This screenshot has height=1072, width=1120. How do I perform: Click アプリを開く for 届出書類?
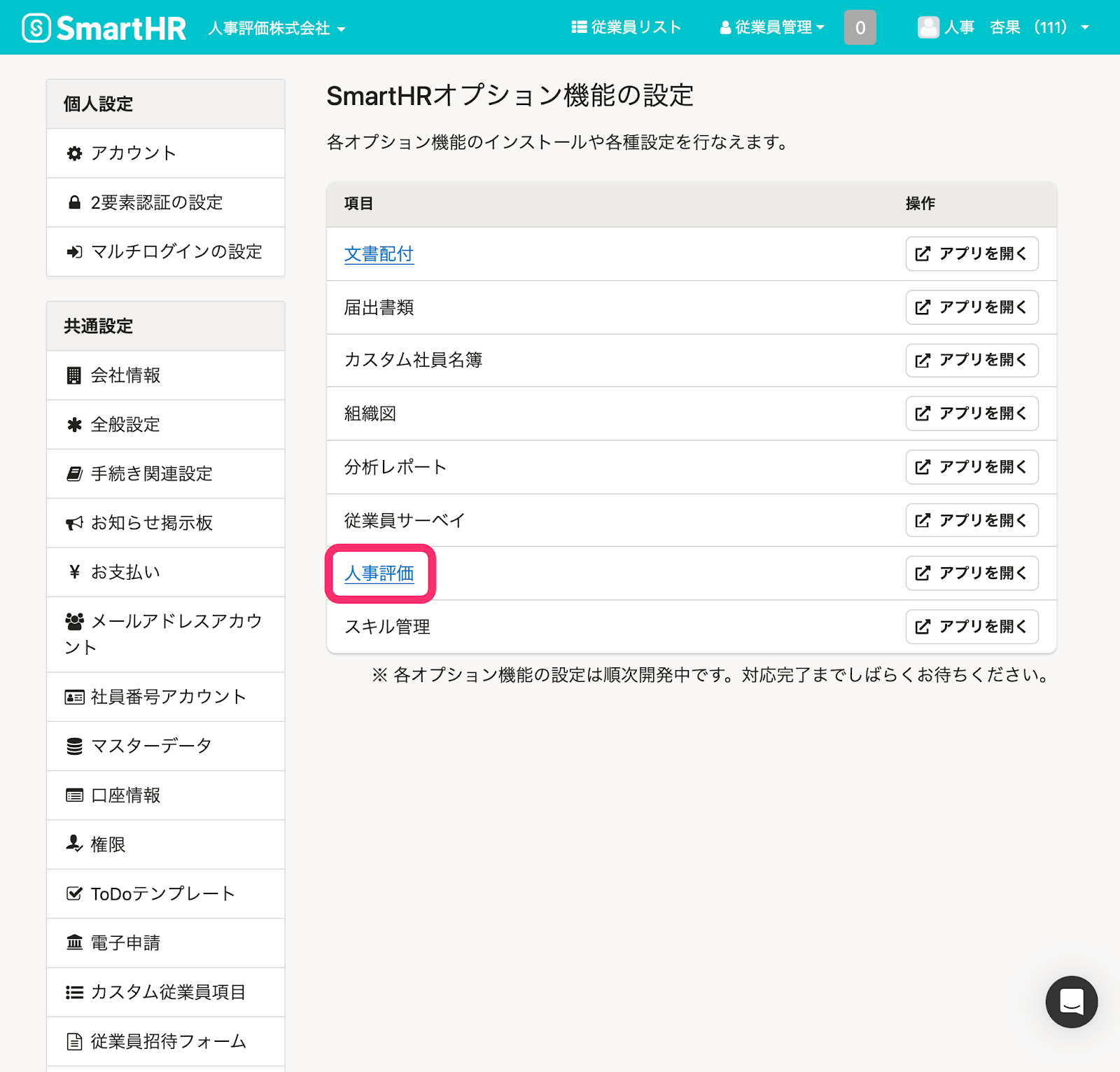click(972, 307)
